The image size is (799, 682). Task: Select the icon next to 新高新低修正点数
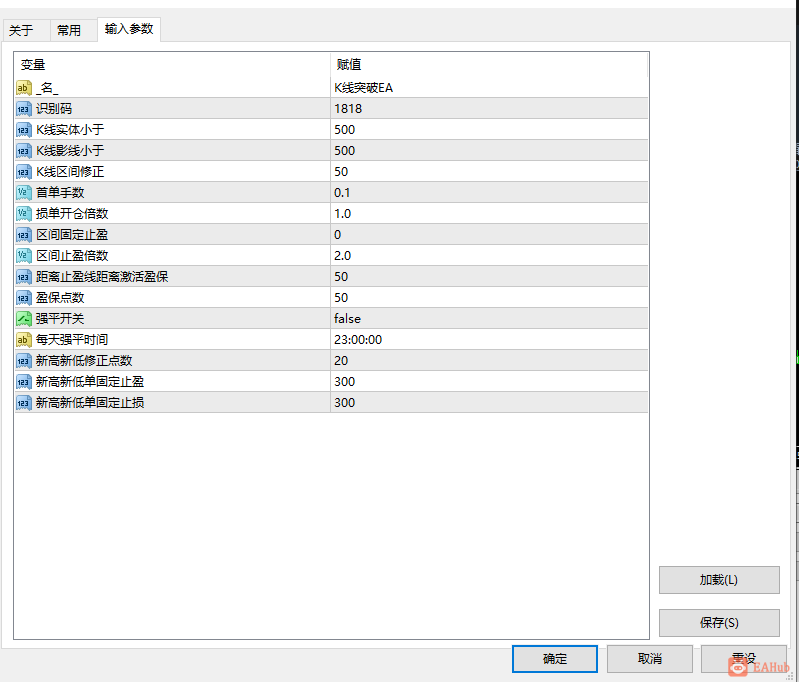point(23,361)
